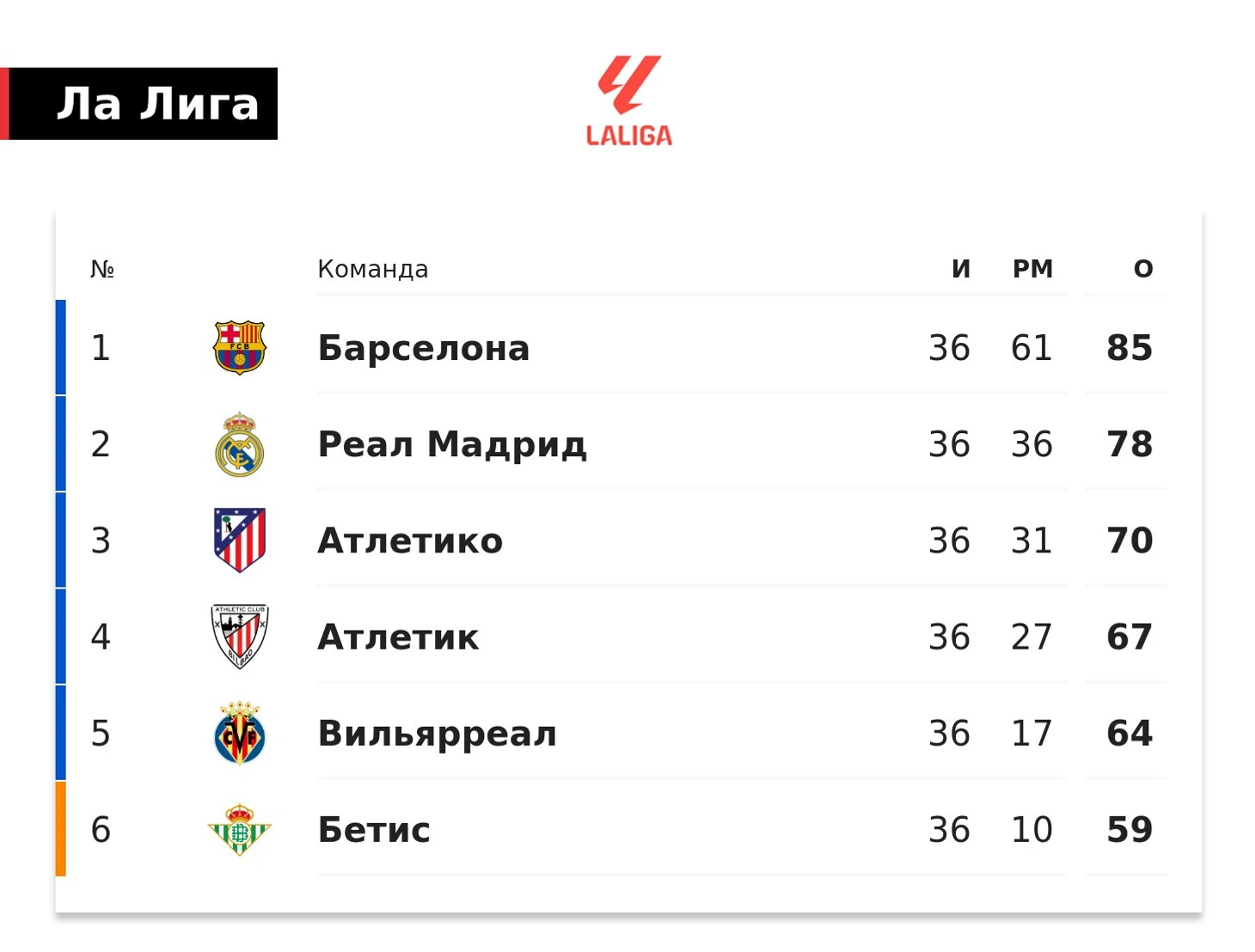Image resolution: width=1255 pixels, height=952 pixels.
Task: Click the Real Betis crest
Action: tap(240, 829)
